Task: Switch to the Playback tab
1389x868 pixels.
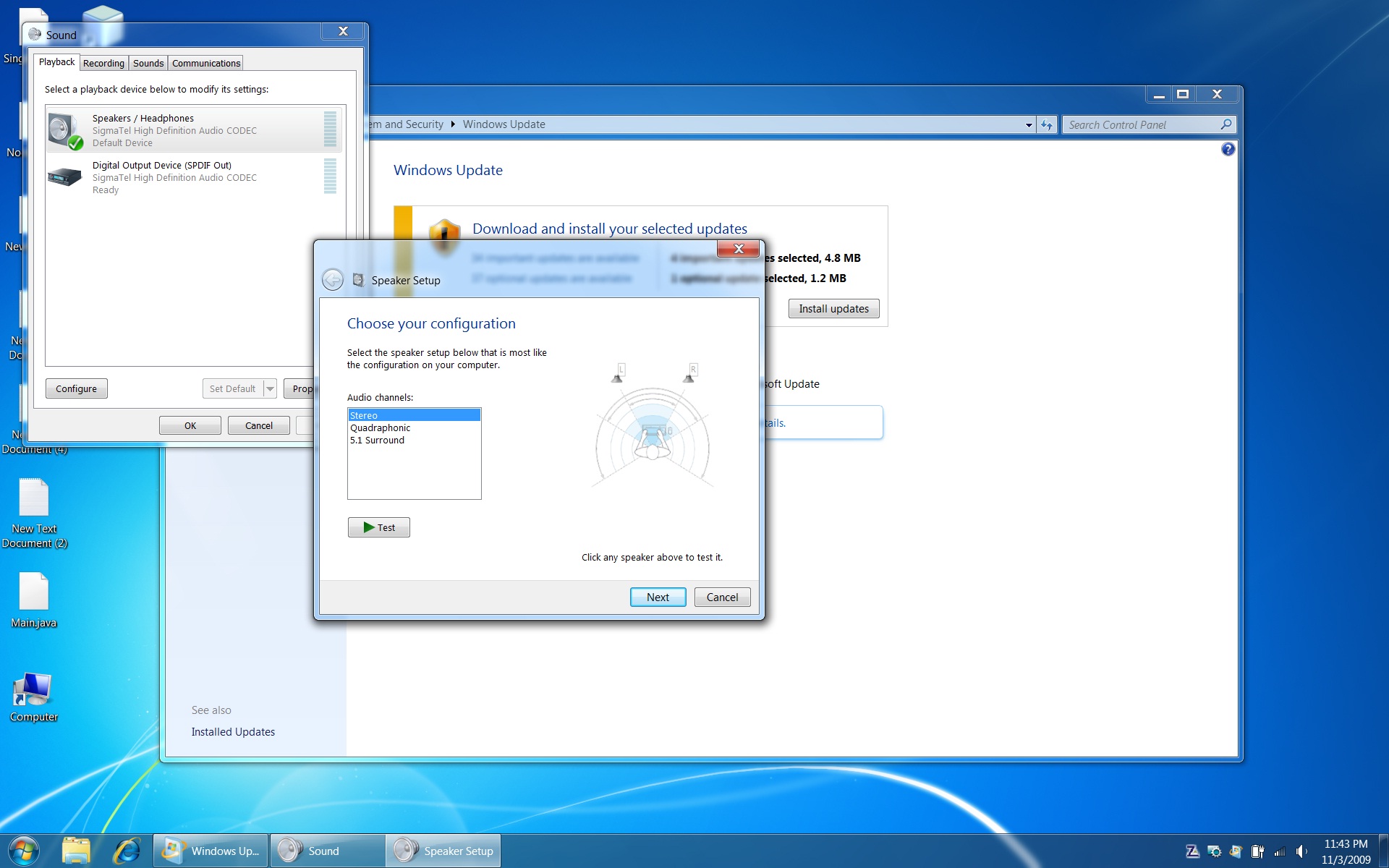Action: (x=56, y=62)
